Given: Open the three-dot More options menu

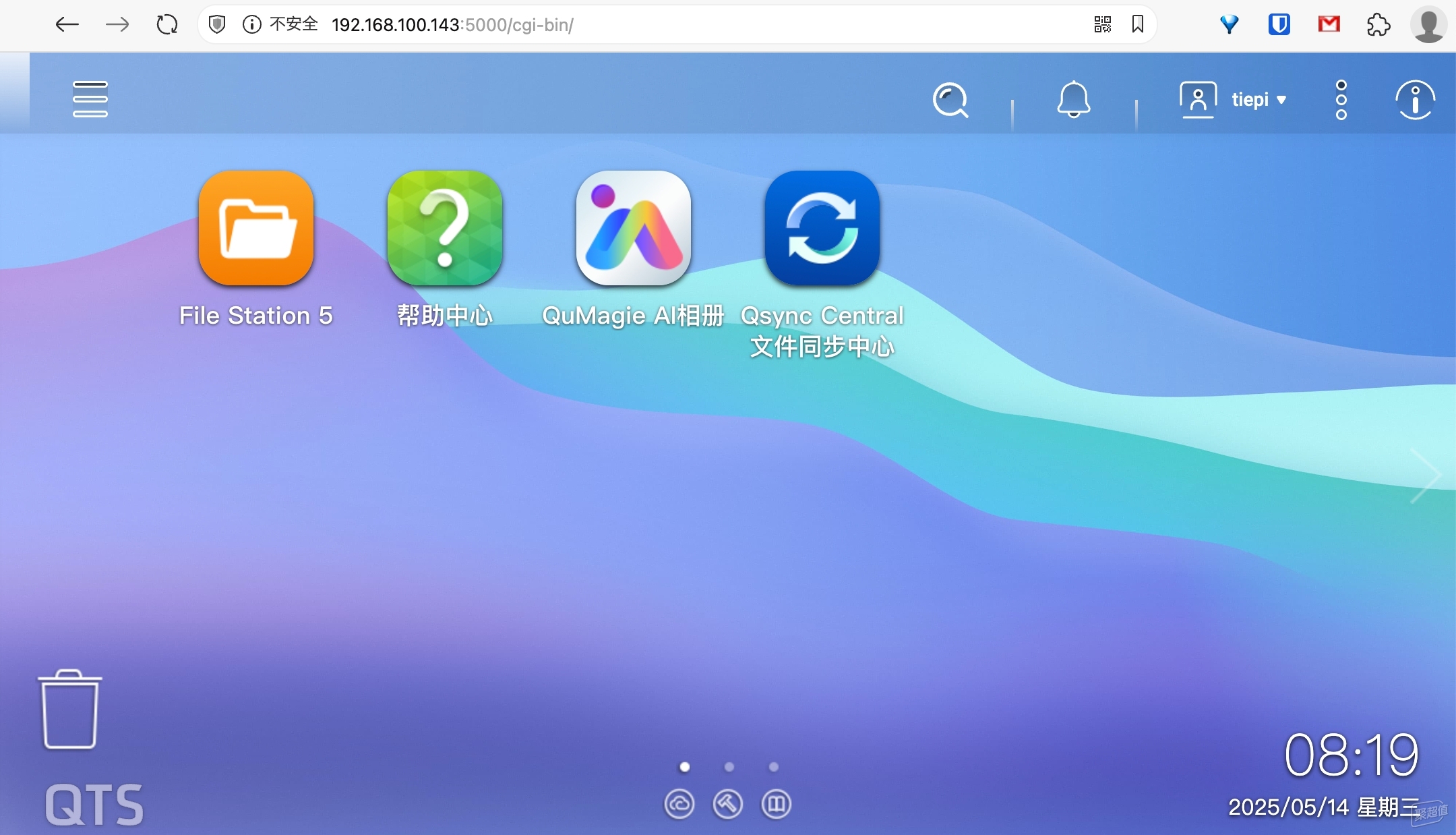Looking at the screenshot, I should 1341,100.
